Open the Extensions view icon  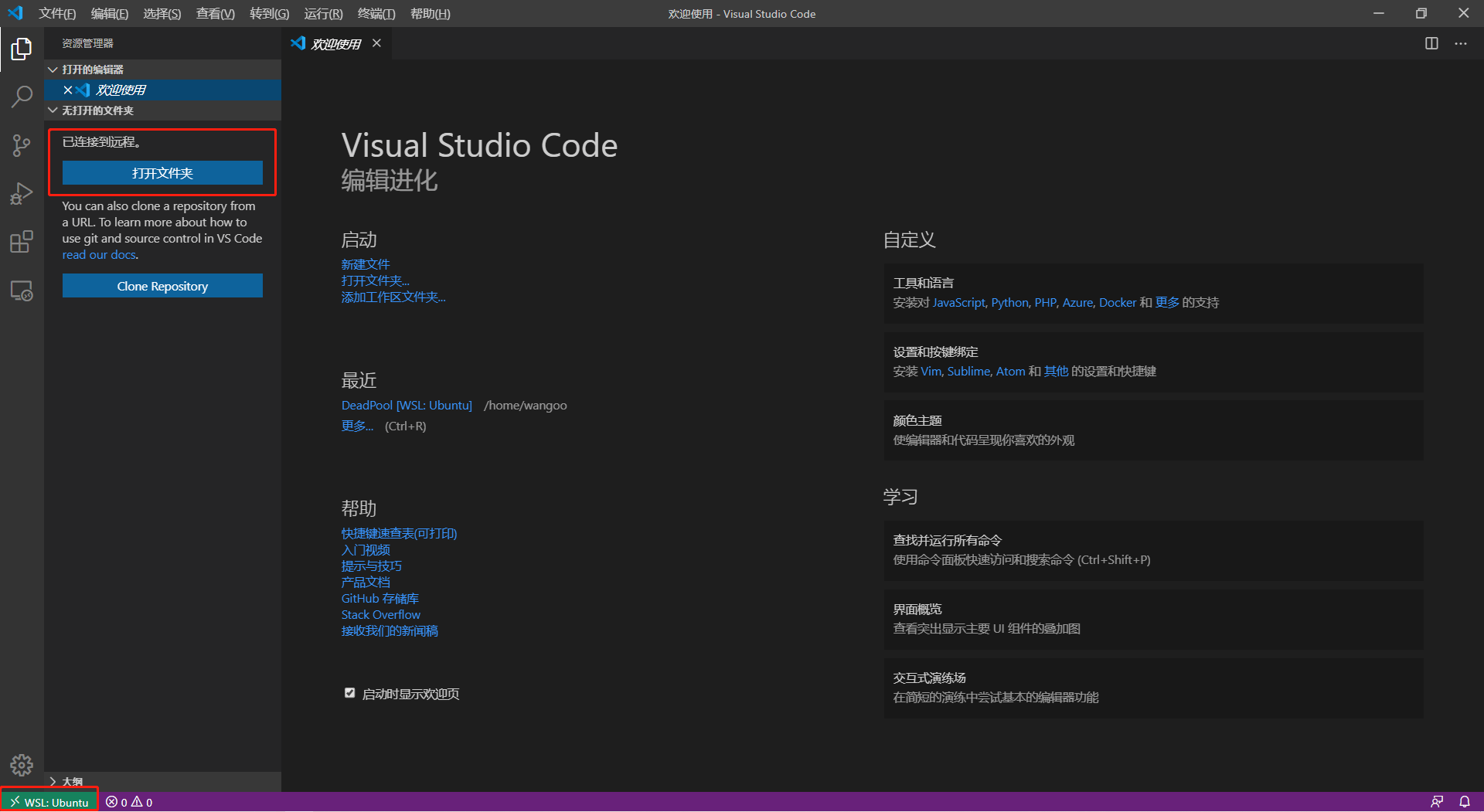tap(22, 242)
